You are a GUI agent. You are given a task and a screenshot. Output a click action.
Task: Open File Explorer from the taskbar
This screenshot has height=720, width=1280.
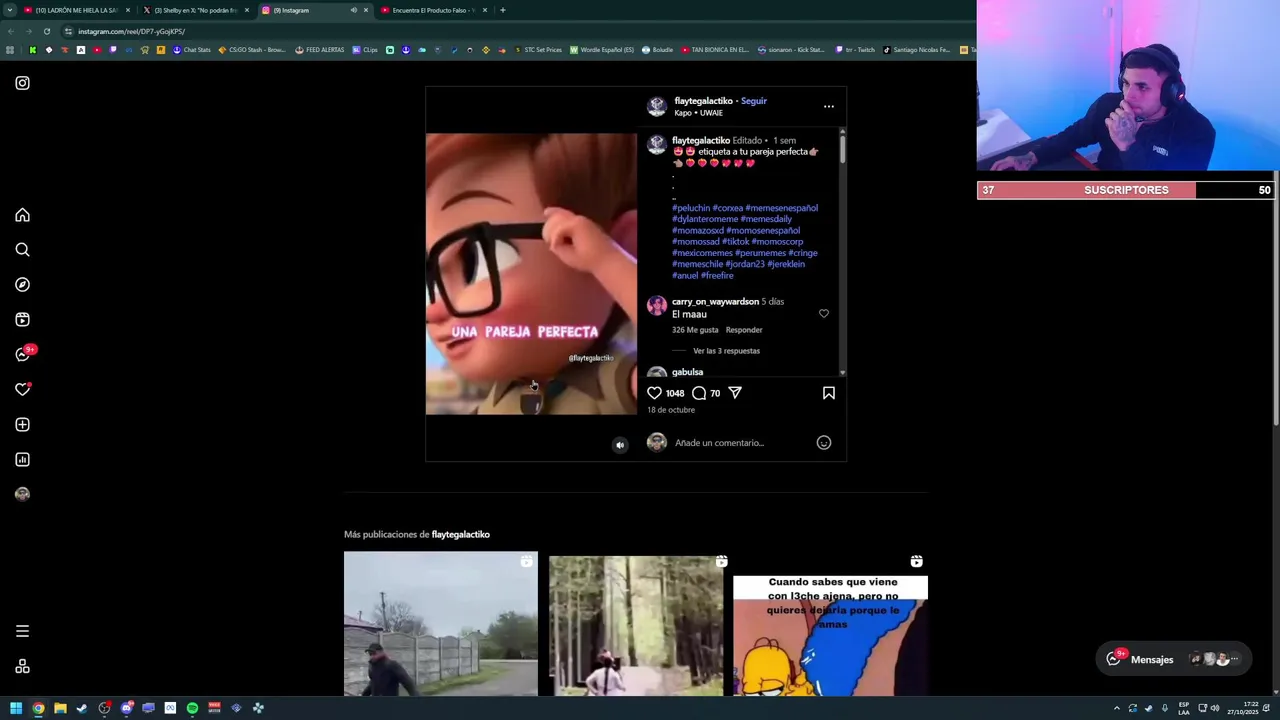point(60,708)
